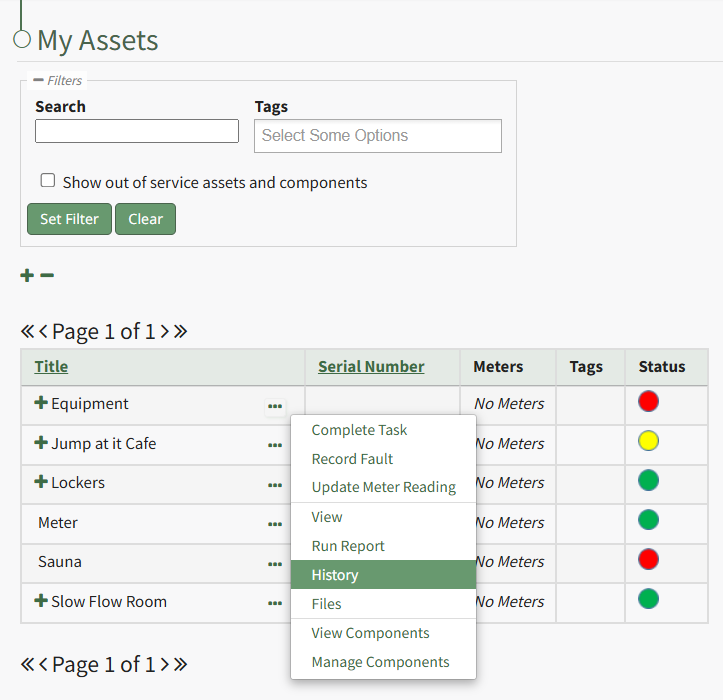The width and height of the screenshot is (723, 700).
Task: Open the three-dot menu for Sauna row
Action: coord(274,564)
